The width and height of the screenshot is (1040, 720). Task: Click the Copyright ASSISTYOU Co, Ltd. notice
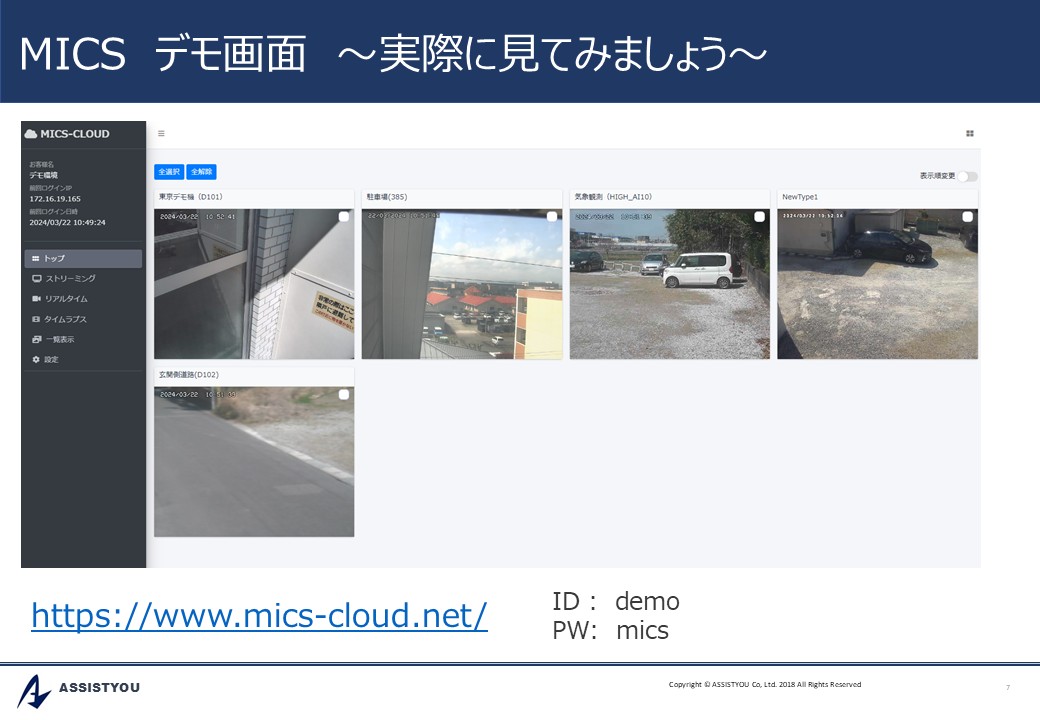(x=765, y=684)
